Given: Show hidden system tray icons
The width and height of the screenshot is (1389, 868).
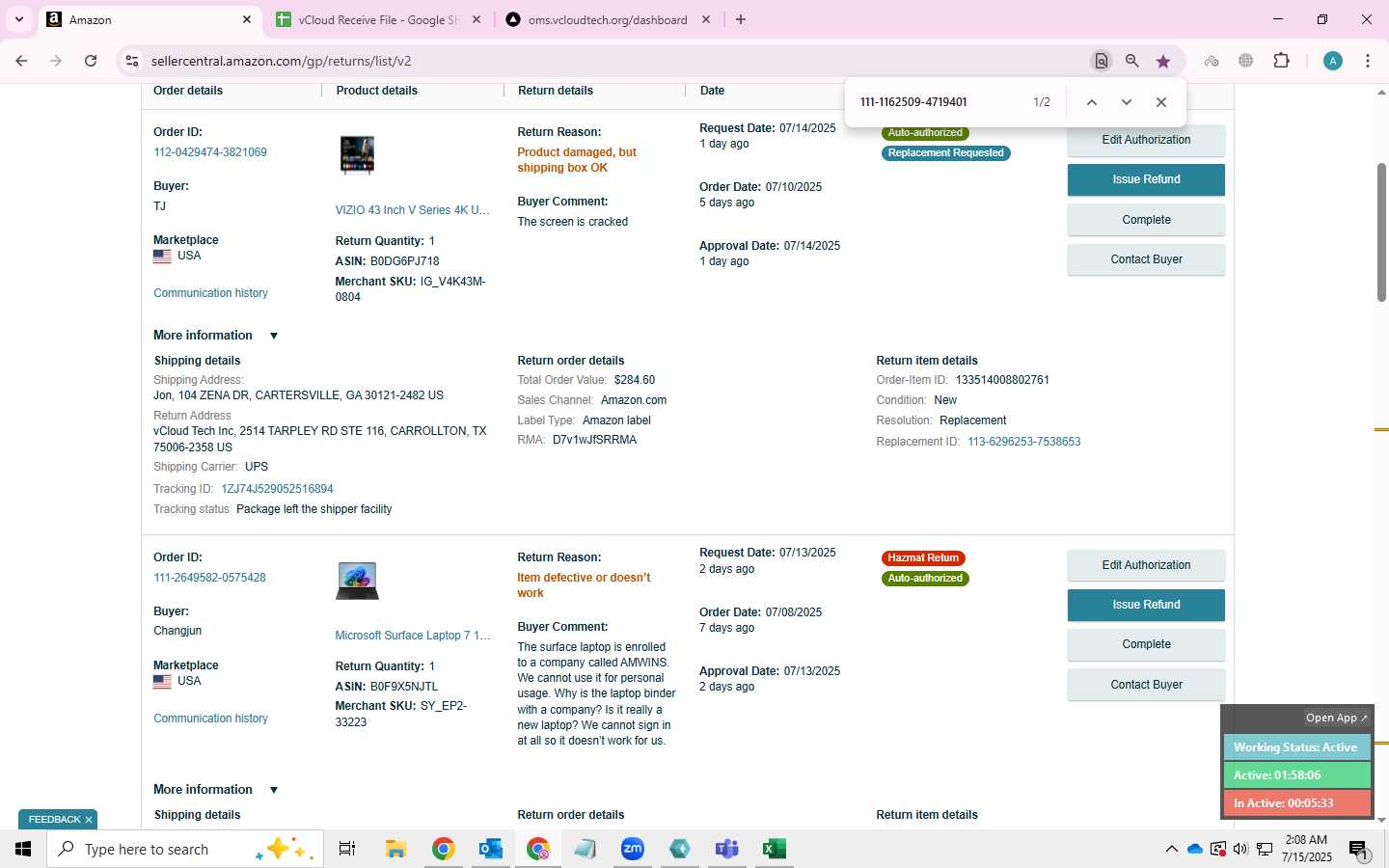Looking at the screenshot, I should (1171, 850).
